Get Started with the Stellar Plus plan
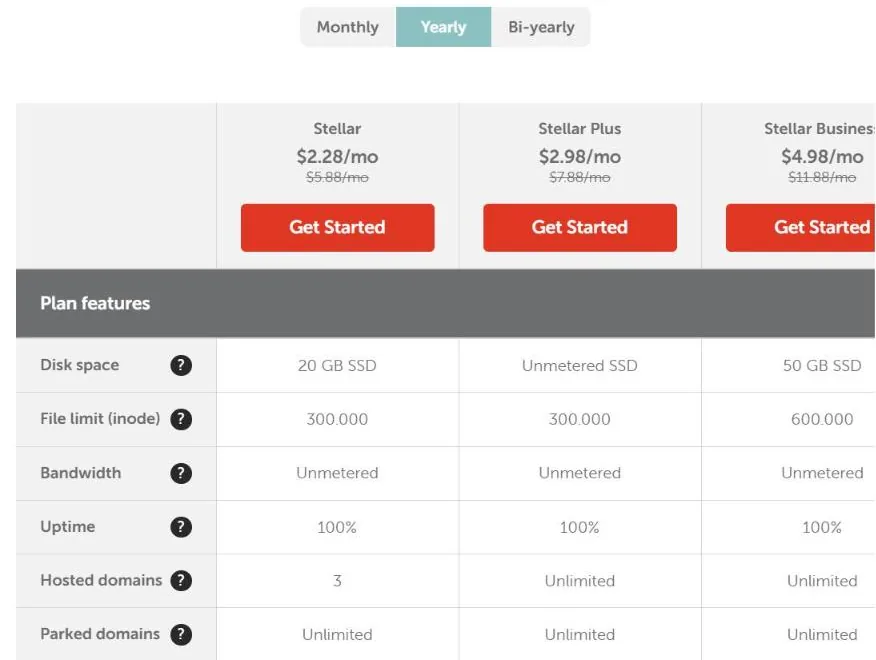876x660 pixels. (580, 227)
